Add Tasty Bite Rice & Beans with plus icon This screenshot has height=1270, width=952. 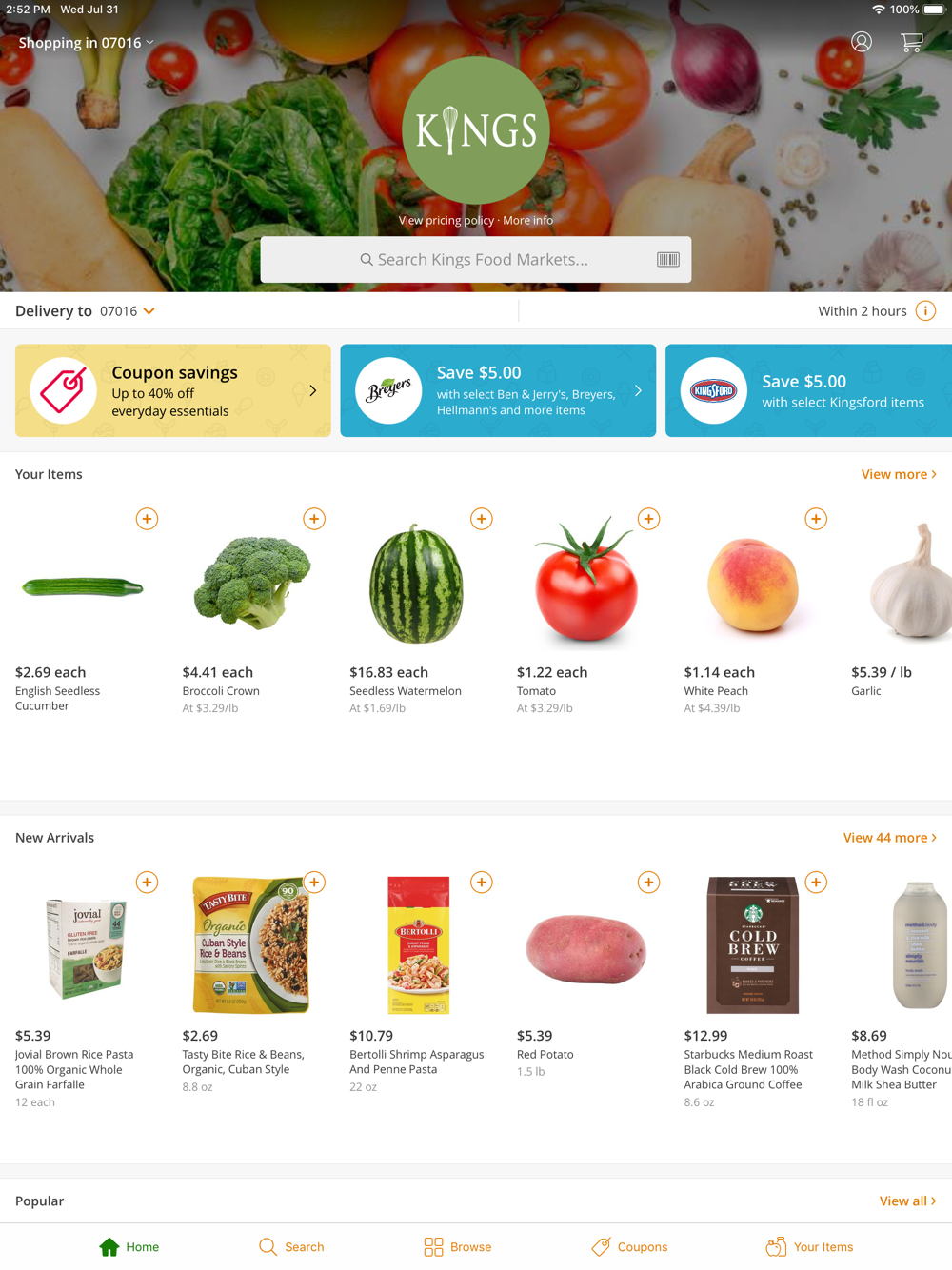tap(314, 883)
